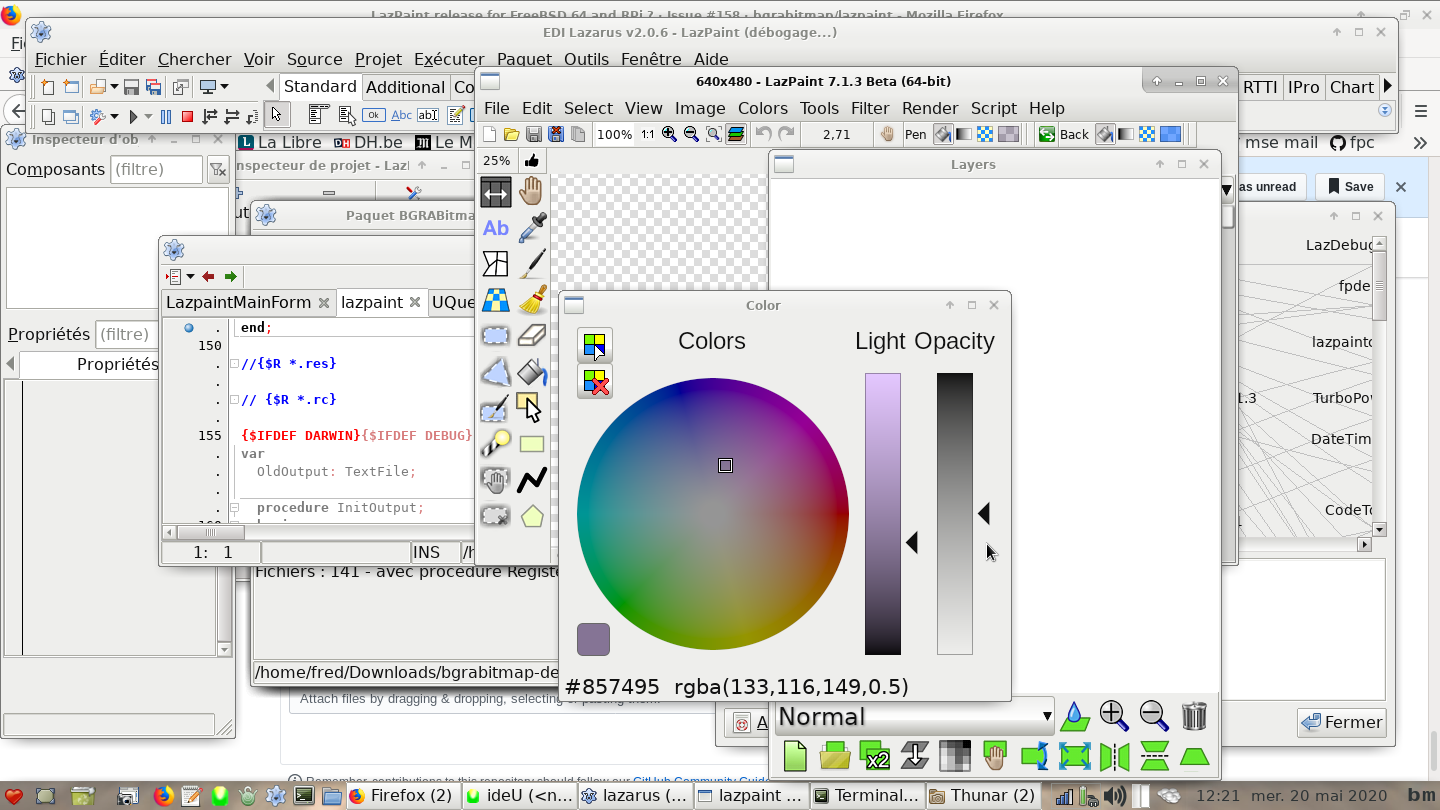The image size is (1440, 810).
Task: Open the zoom level dropdown showing 100%
Action: point(613,133)
